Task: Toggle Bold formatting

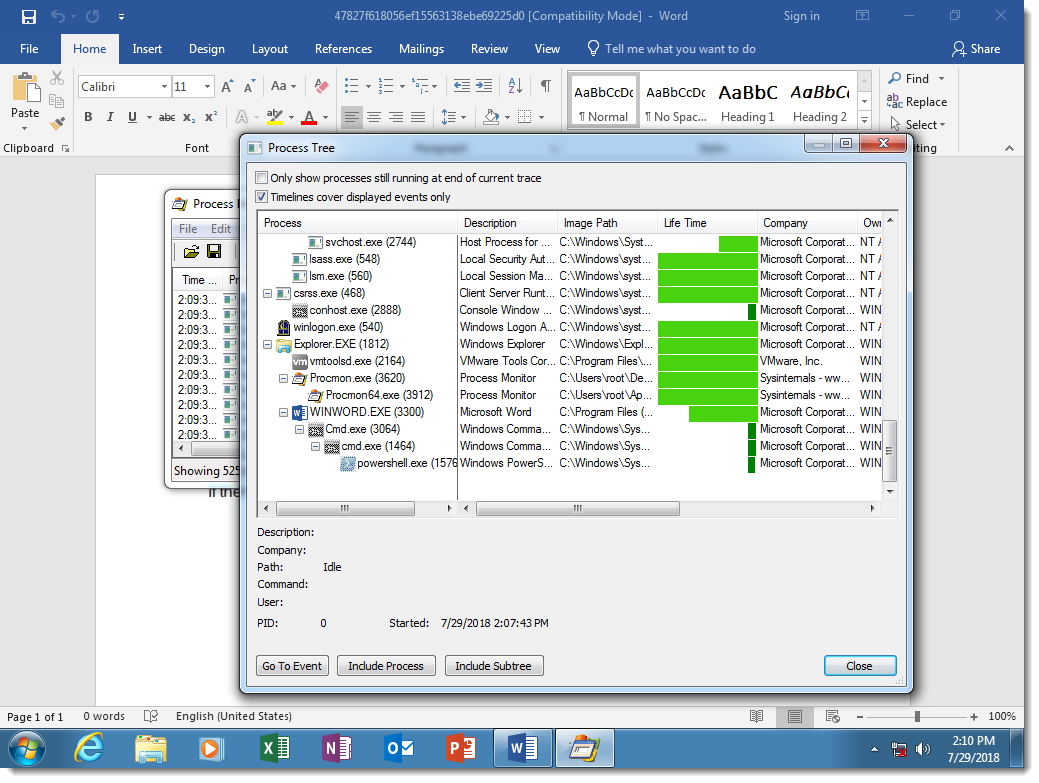Action: tap(88, 117)
